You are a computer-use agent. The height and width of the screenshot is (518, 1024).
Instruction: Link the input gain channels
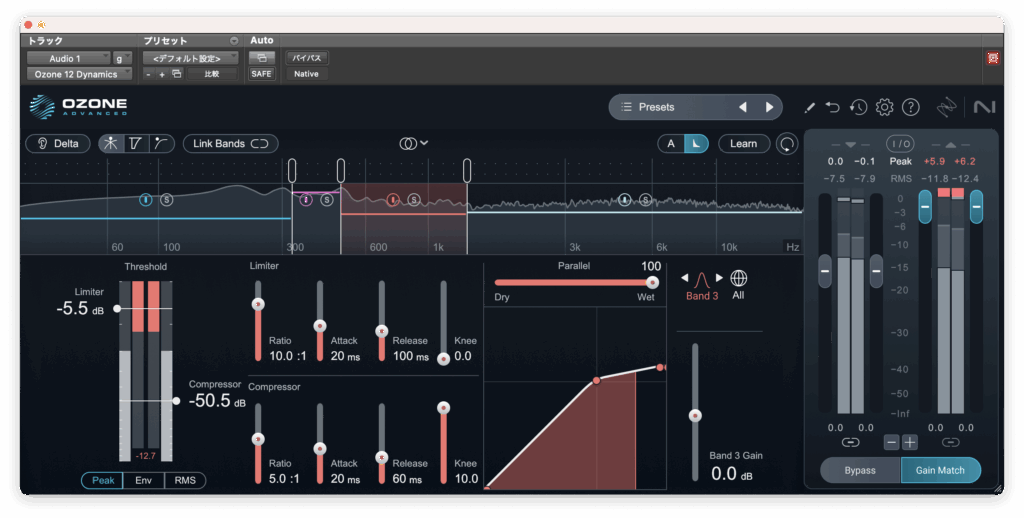tap(850, 442)
